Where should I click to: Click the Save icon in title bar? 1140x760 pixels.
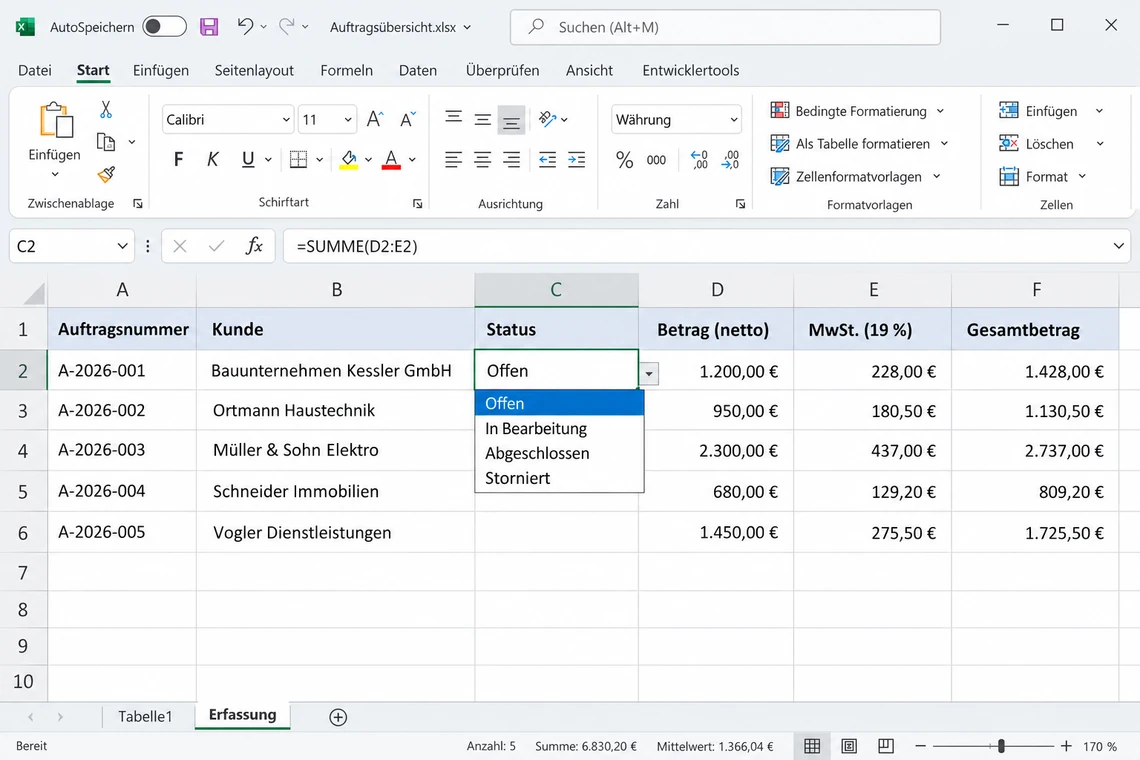click(x=209, y=27)
